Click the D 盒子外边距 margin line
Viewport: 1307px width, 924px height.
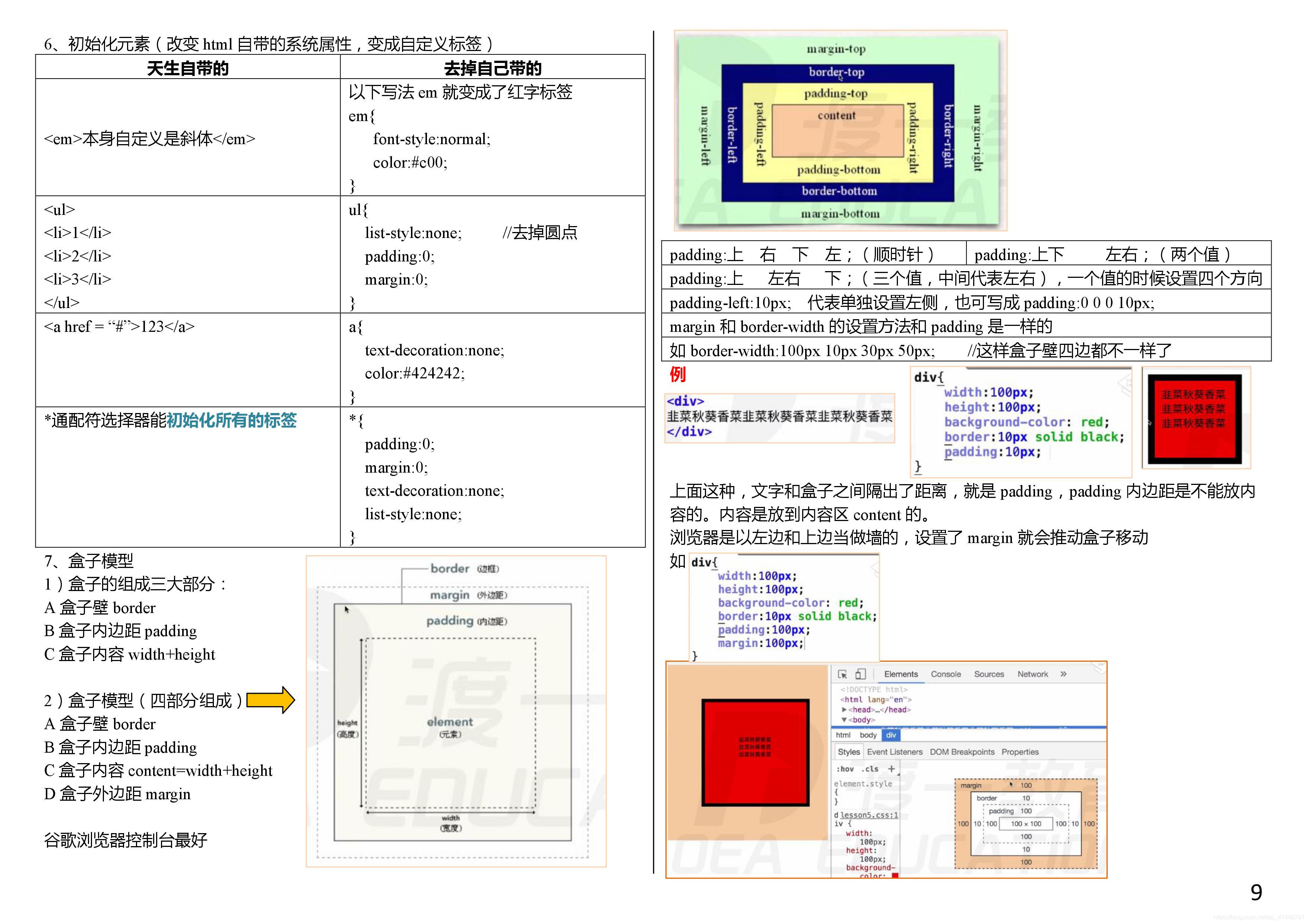tap(117, 794)
